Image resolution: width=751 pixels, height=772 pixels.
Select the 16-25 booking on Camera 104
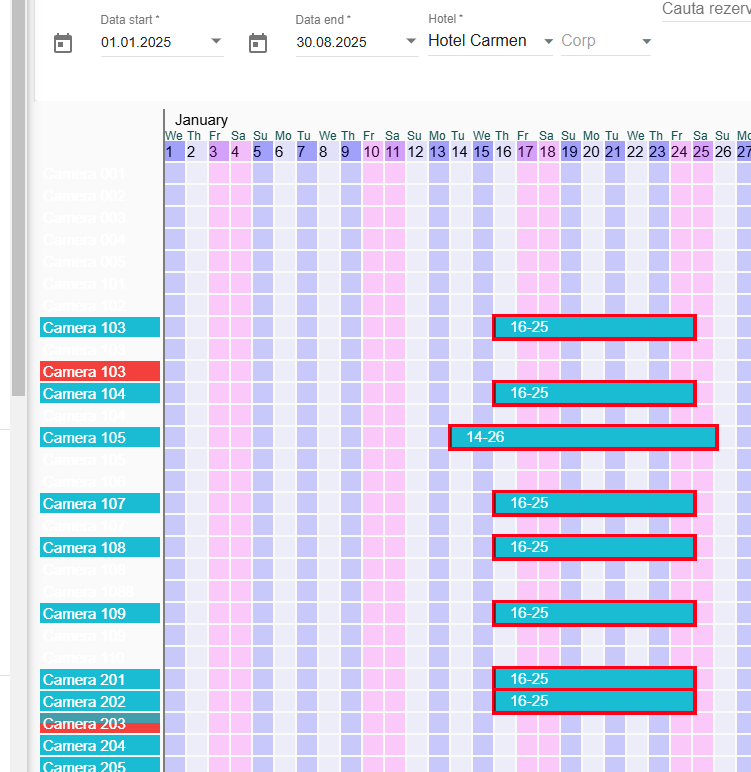tap(594, 393)
